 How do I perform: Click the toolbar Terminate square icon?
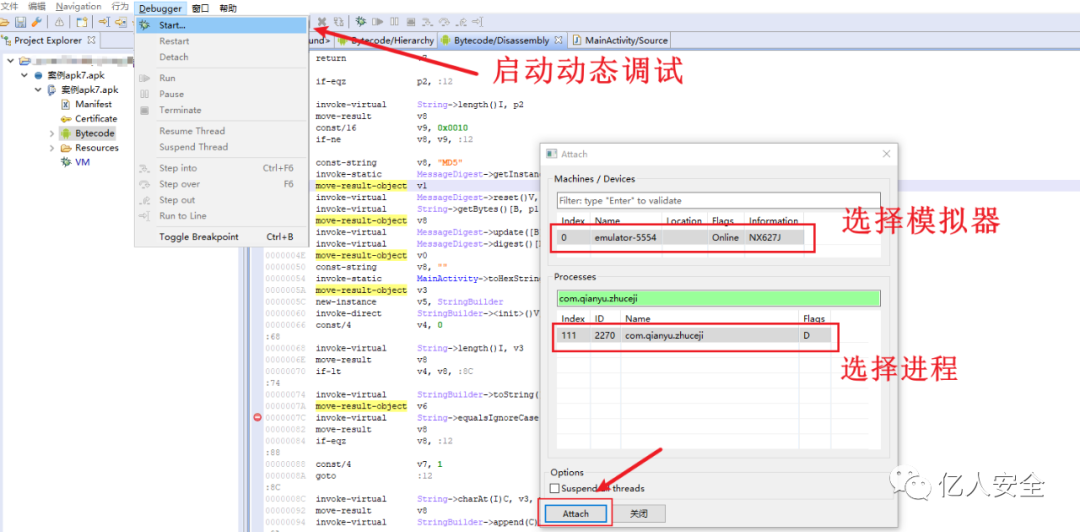tap(411, 21)
